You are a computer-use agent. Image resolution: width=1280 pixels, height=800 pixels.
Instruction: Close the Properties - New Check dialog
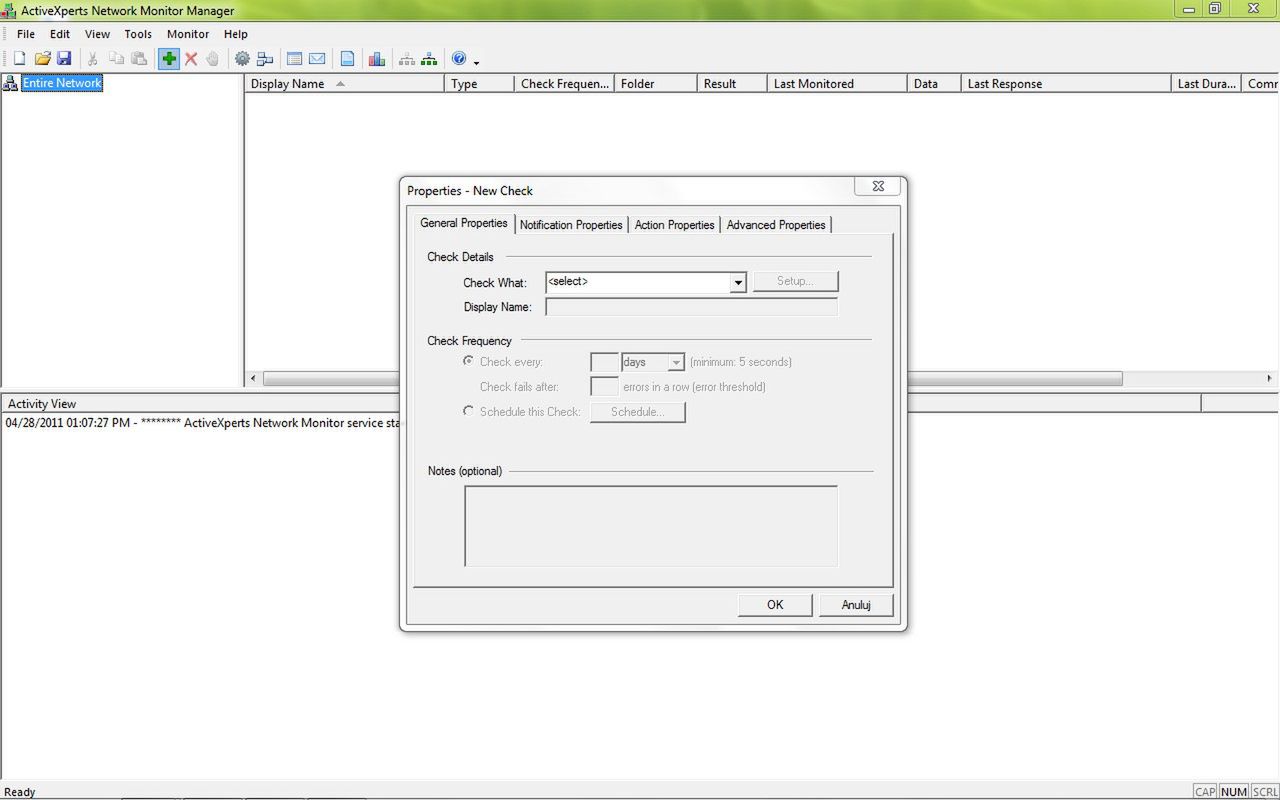tap(878, 186)
